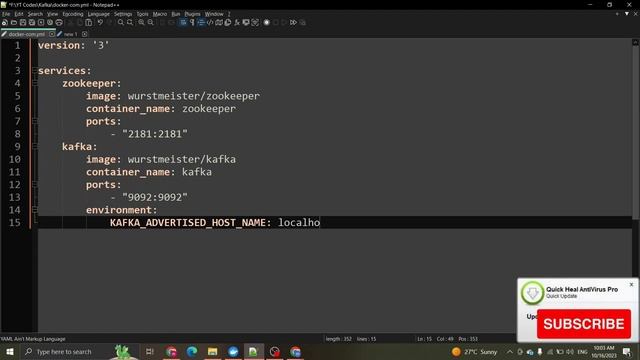Toggle Word Wrap in the toolbar
Viewport: 640px width, 360px height.
pos(183,22)
